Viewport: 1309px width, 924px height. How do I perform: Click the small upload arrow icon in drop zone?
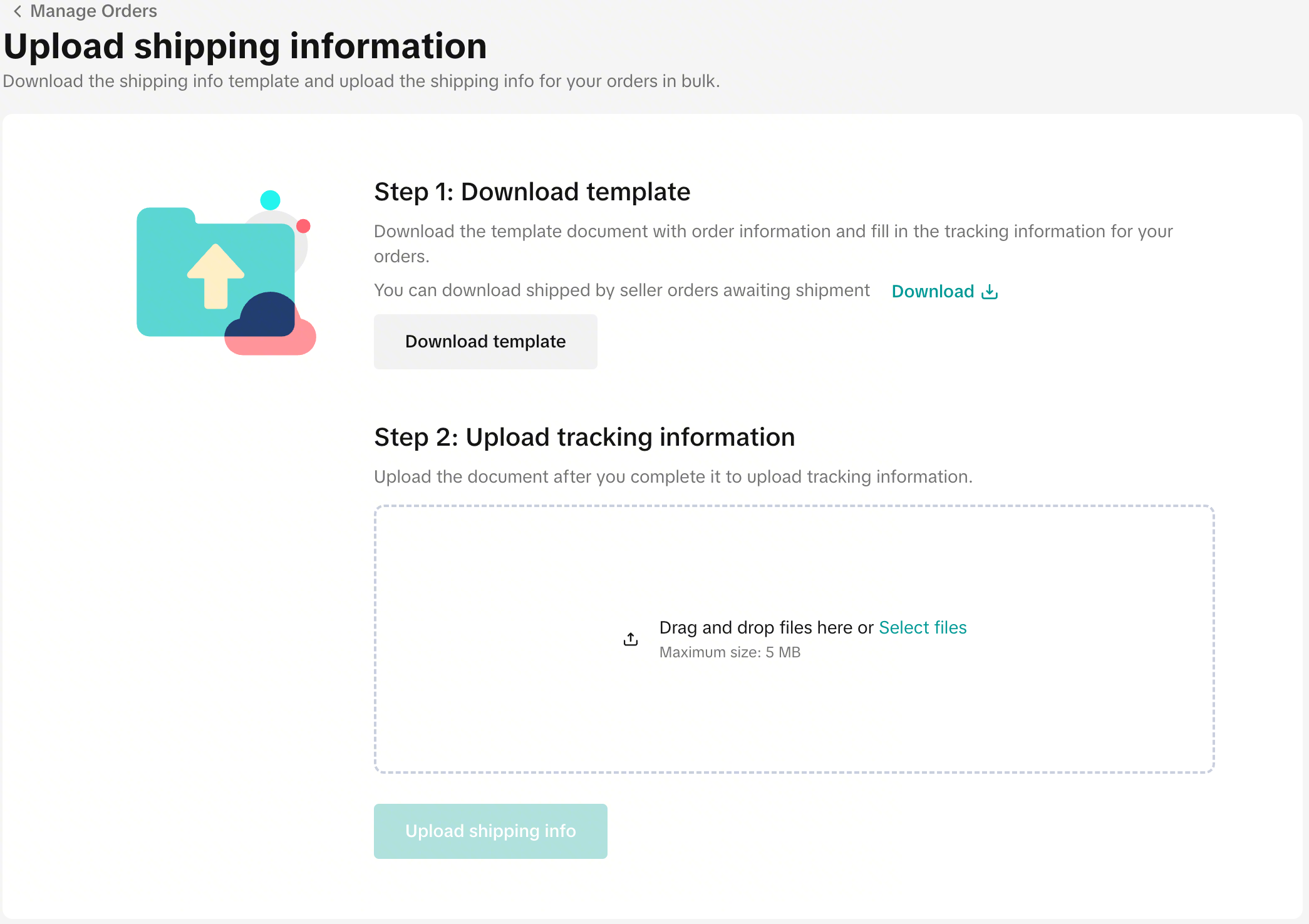[631, 639]
